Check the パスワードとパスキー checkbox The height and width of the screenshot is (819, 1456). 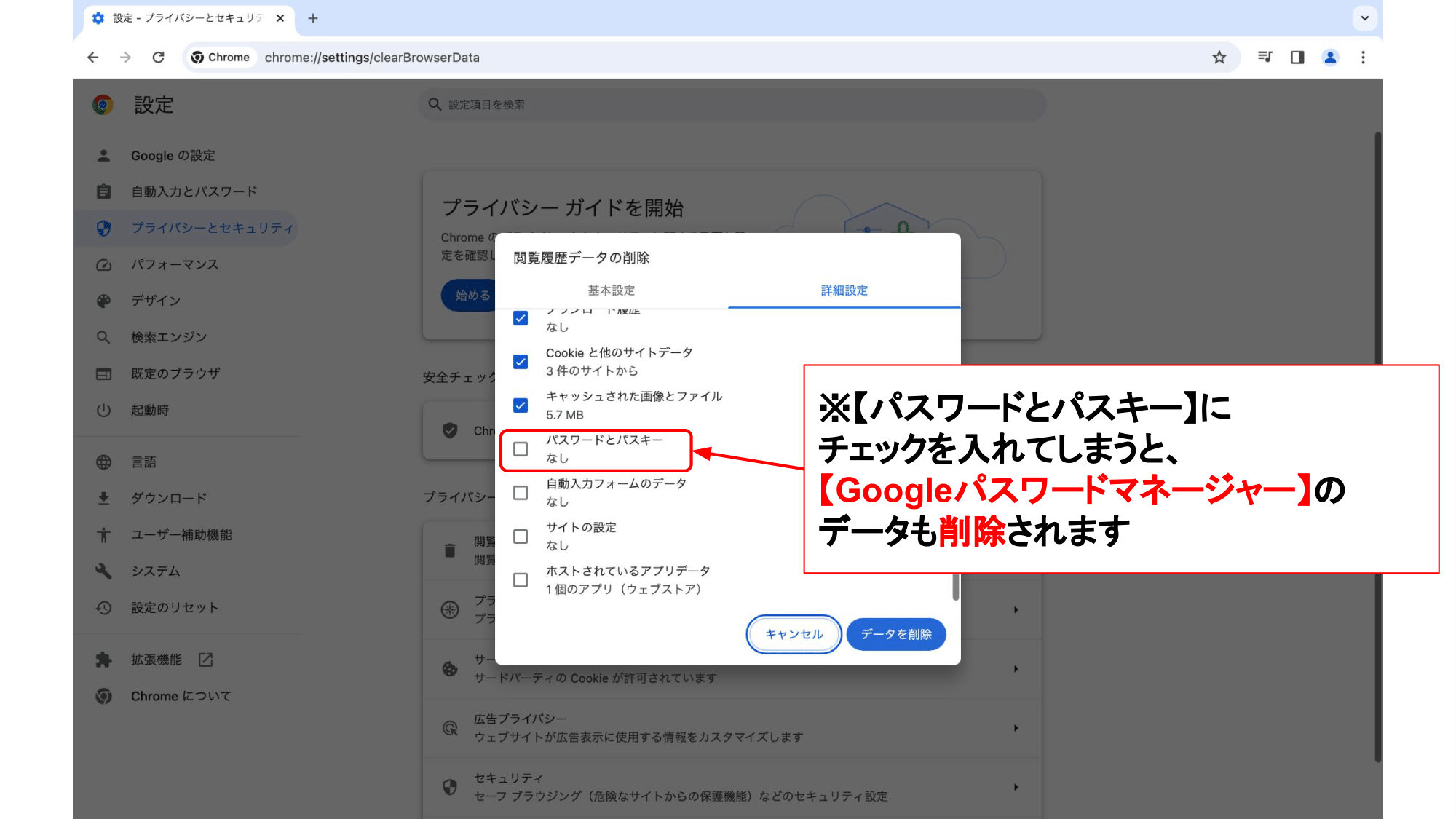pyautogui.click(x=520, y=450)
